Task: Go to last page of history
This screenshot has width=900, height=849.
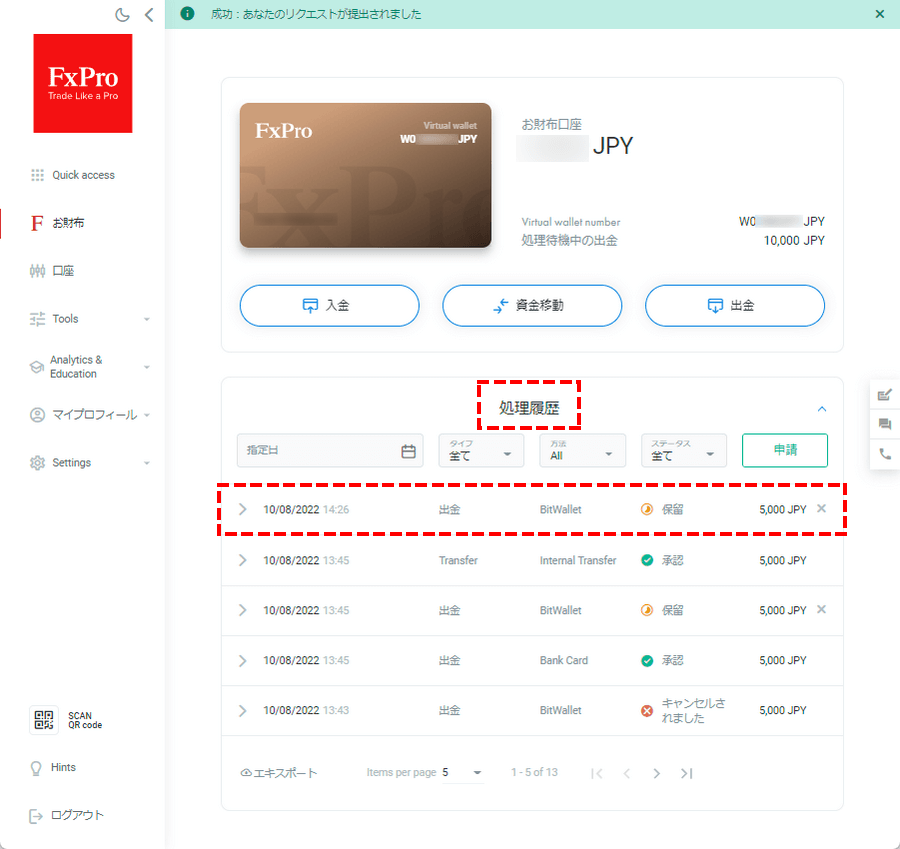Action: 687,774
